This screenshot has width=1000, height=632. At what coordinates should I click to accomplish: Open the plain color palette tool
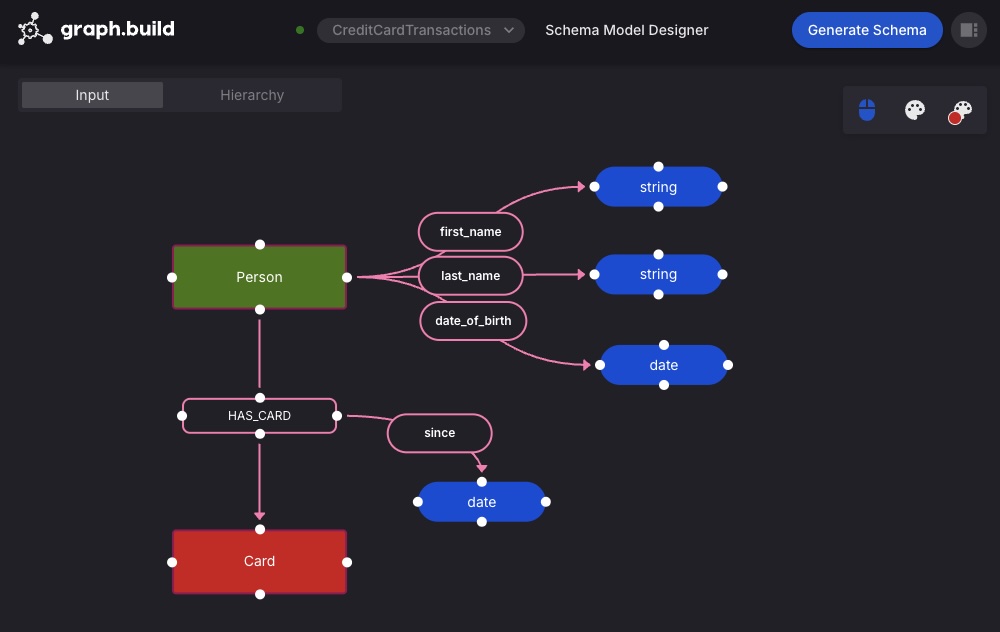(x=915, y=110)
